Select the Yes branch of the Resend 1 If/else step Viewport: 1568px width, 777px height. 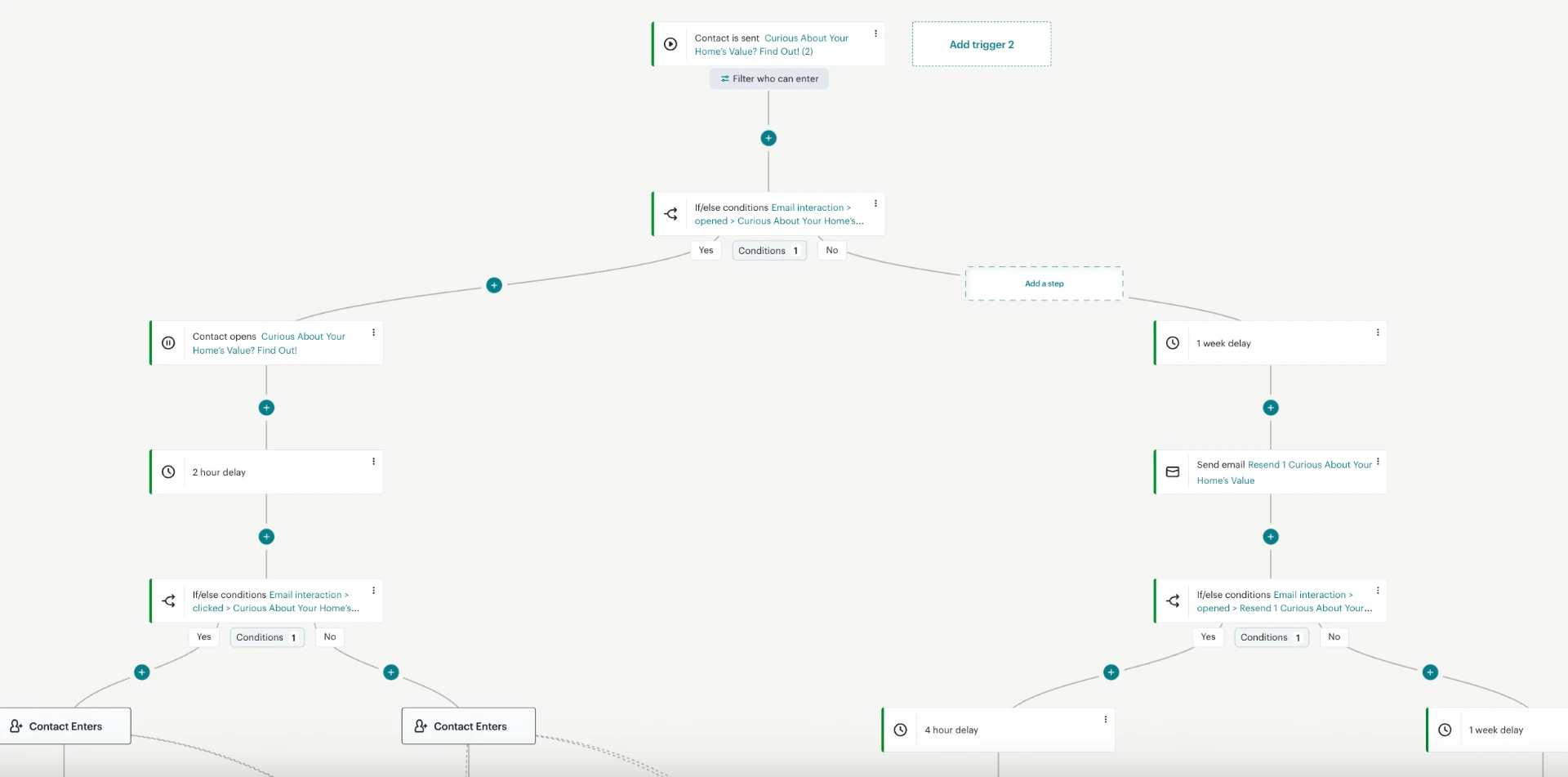[1209, 636]
